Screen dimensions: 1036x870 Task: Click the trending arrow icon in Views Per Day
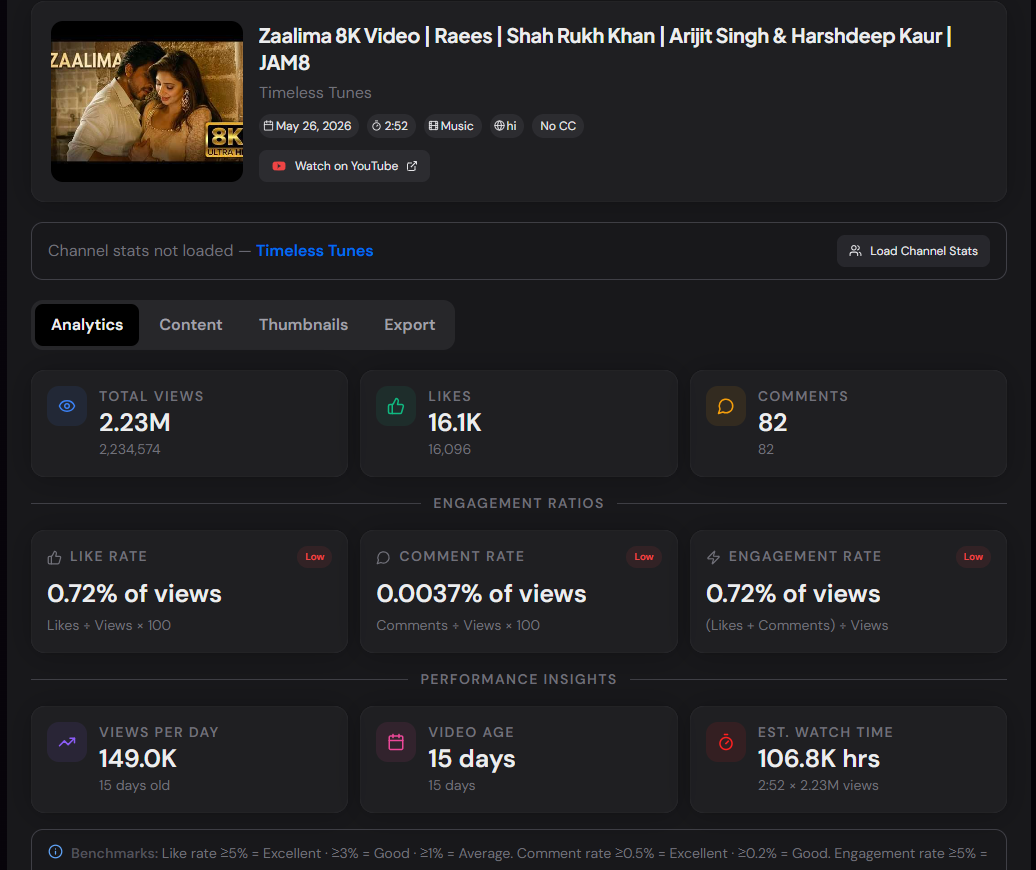coord(67,742)
